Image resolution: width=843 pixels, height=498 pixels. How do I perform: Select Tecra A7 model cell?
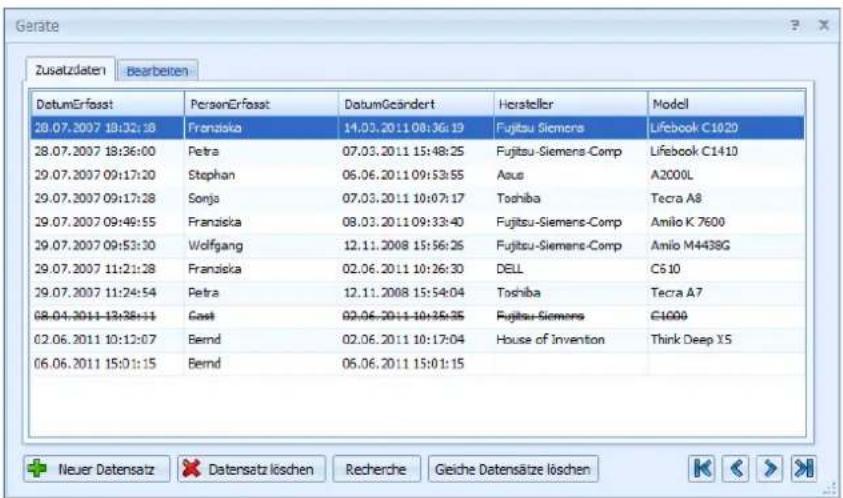[726, 293]
